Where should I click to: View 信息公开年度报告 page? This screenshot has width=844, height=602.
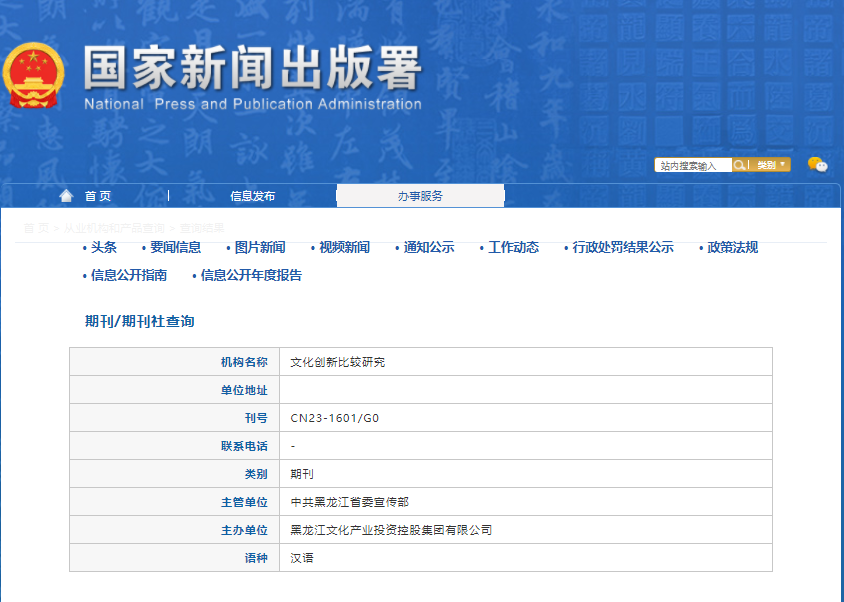pos(251,276)
